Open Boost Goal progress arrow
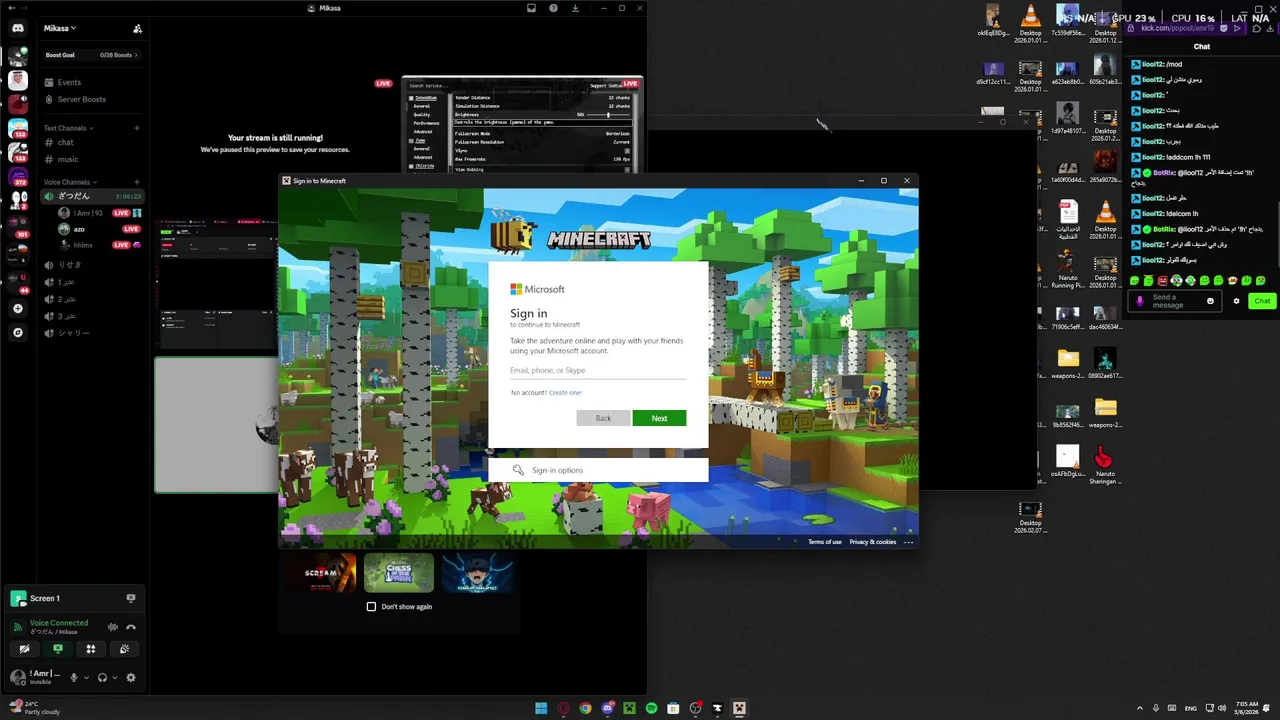This screenshot has width=1280, height=720. 136,55
